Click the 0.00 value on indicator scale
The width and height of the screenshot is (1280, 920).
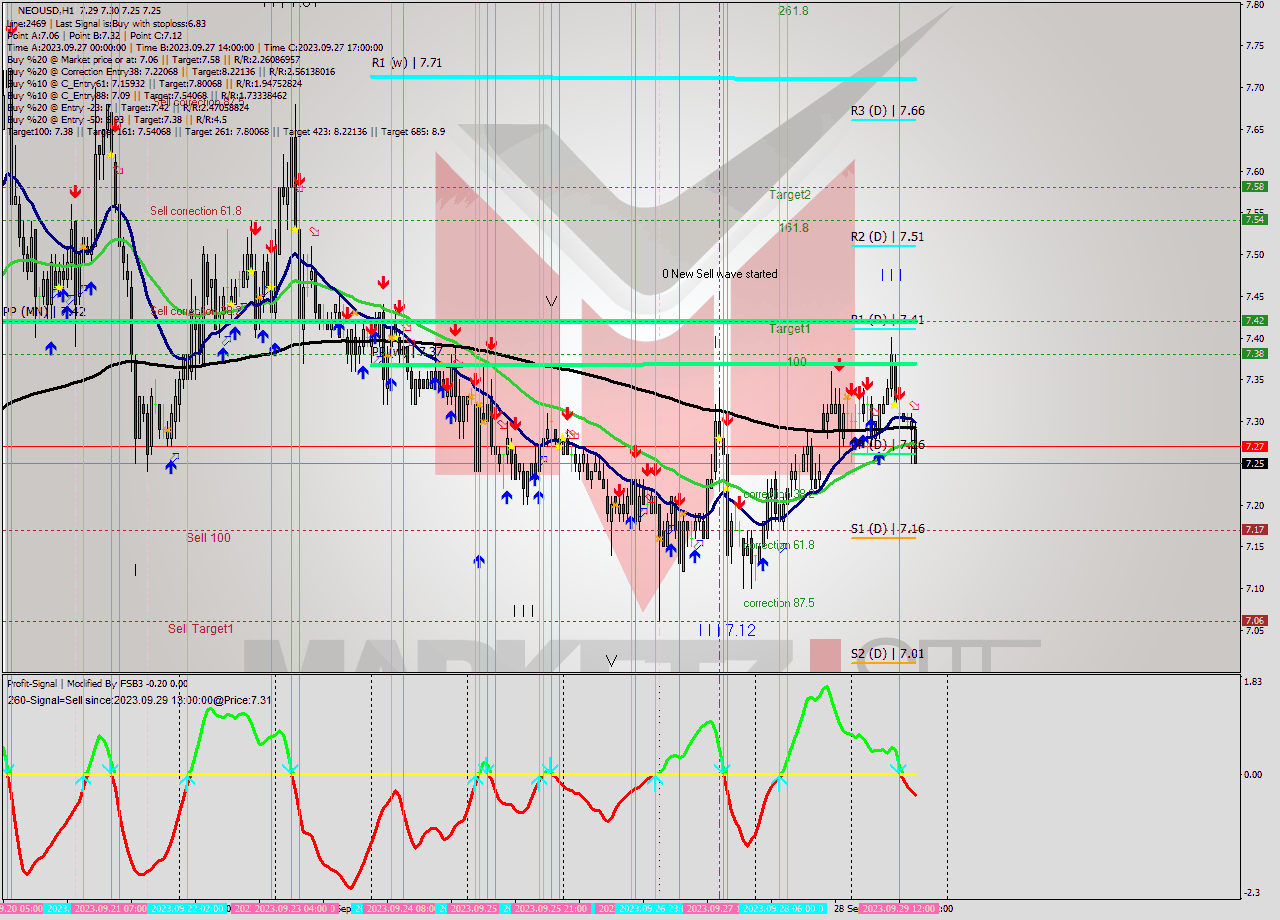pos(1254,774)
